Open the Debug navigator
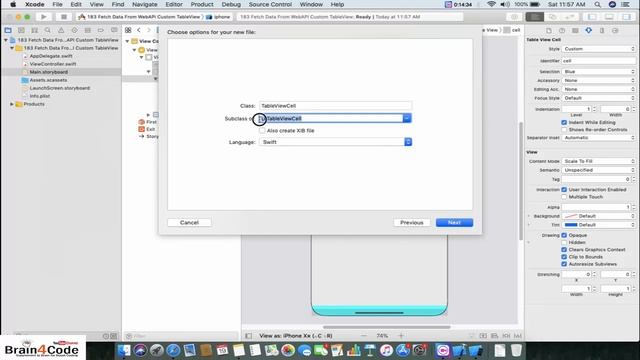This screenshot has height=360, width=640. click(x=87, y=30)
